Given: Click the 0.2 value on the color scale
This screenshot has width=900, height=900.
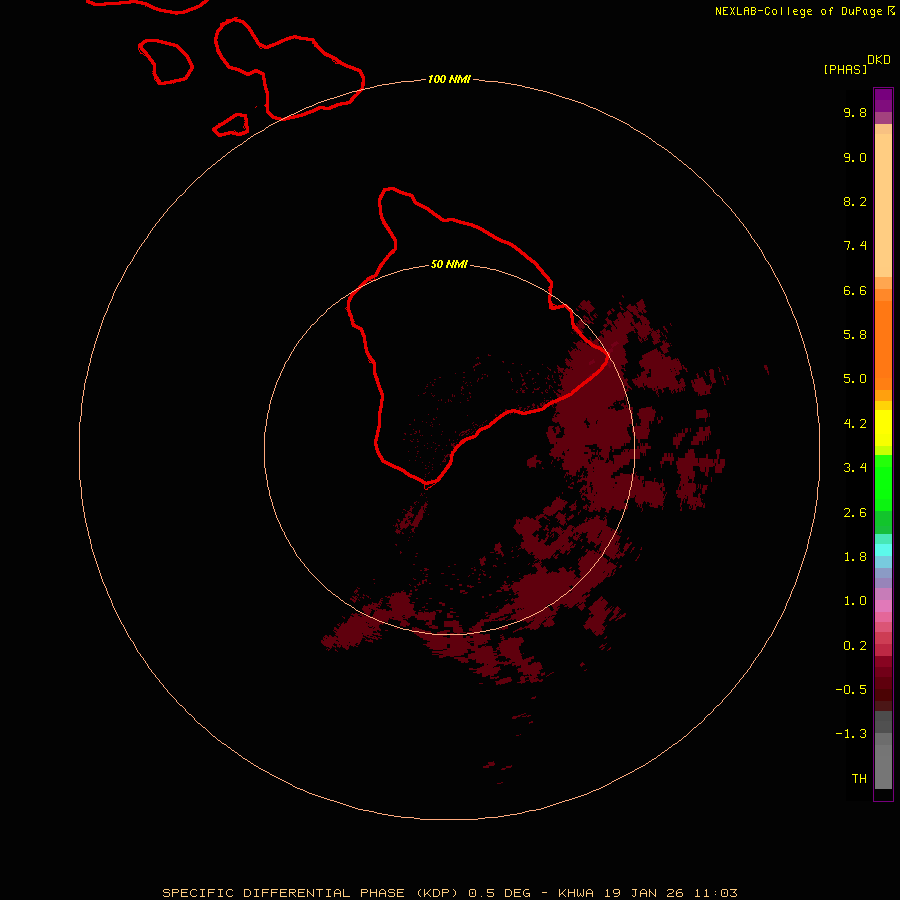Looking at the screenshot, I should (855, 646).
